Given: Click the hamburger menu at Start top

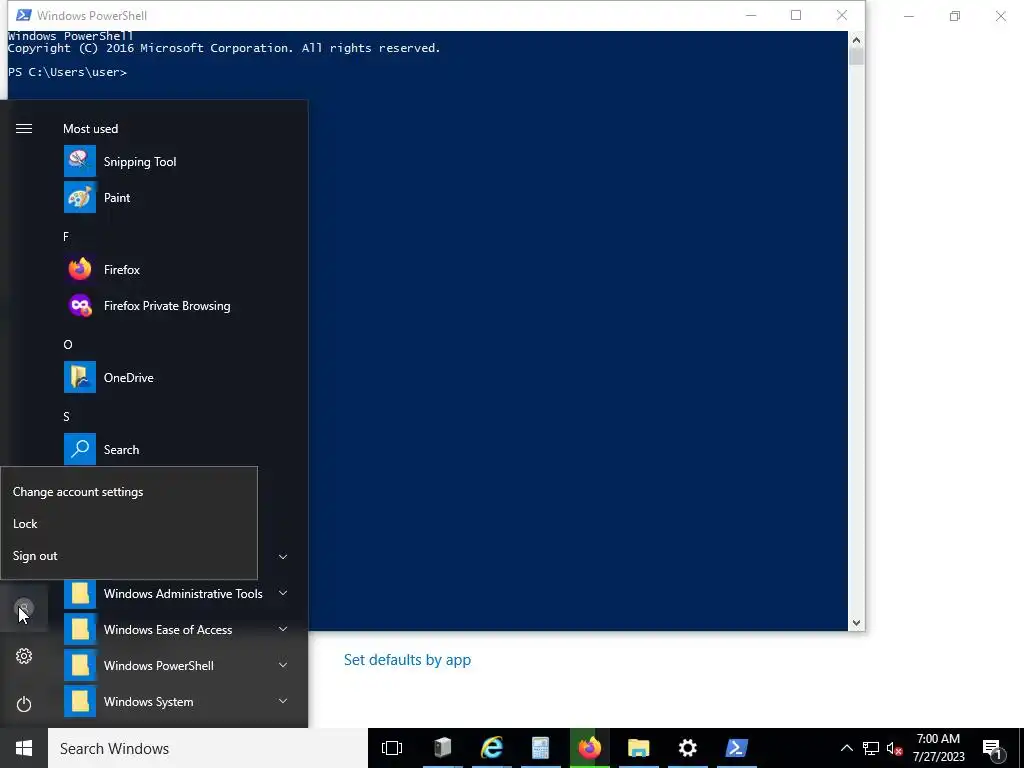Looking at the screenshot, I should pos(24,129).
